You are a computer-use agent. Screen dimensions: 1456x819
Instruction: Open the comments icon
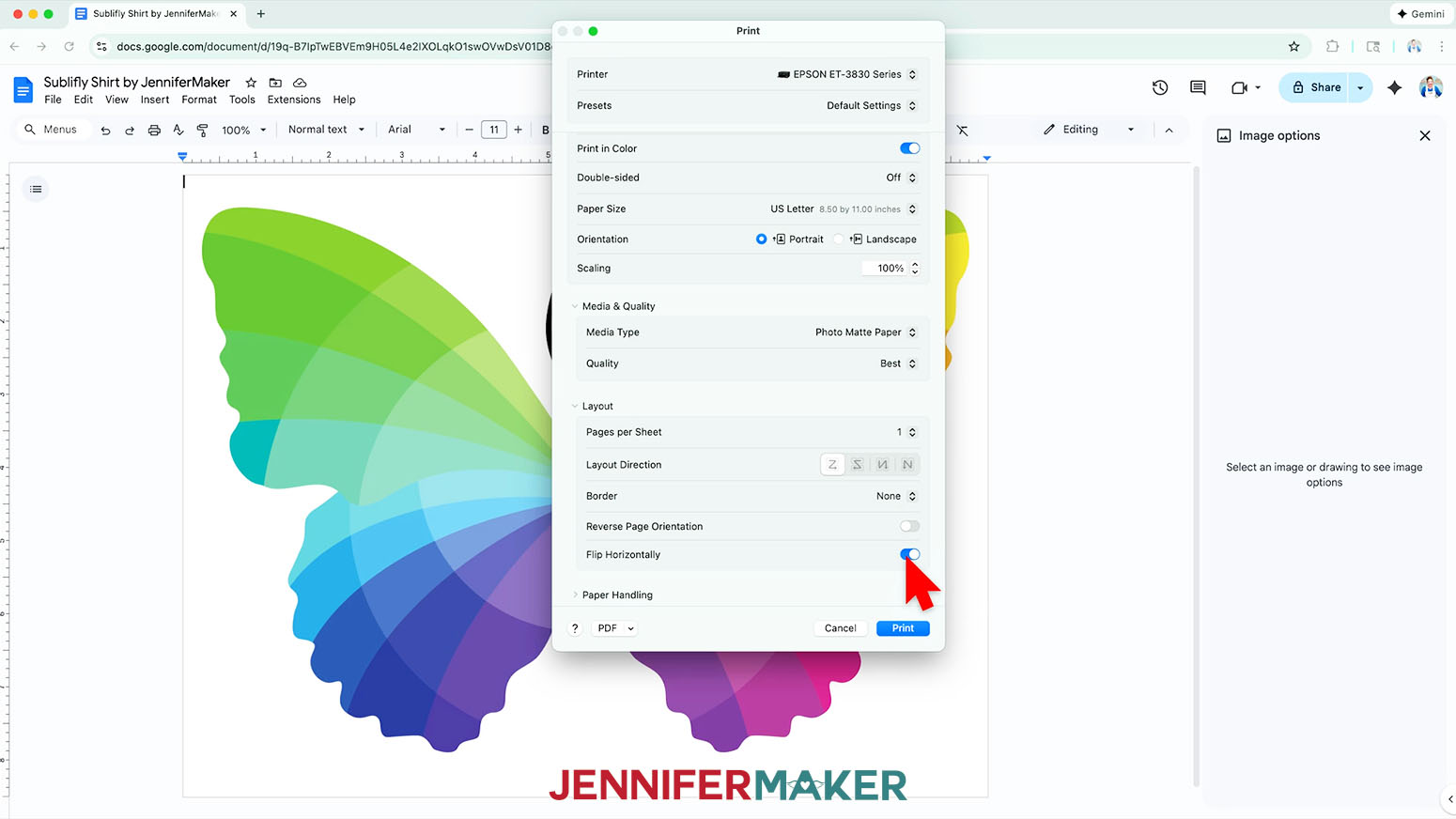tap(1198, 87)
